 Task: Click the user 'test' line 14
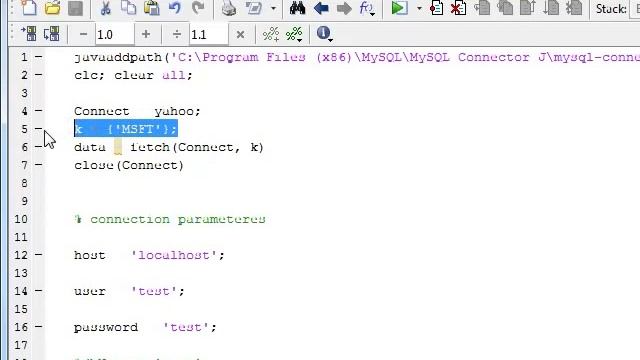129,291
